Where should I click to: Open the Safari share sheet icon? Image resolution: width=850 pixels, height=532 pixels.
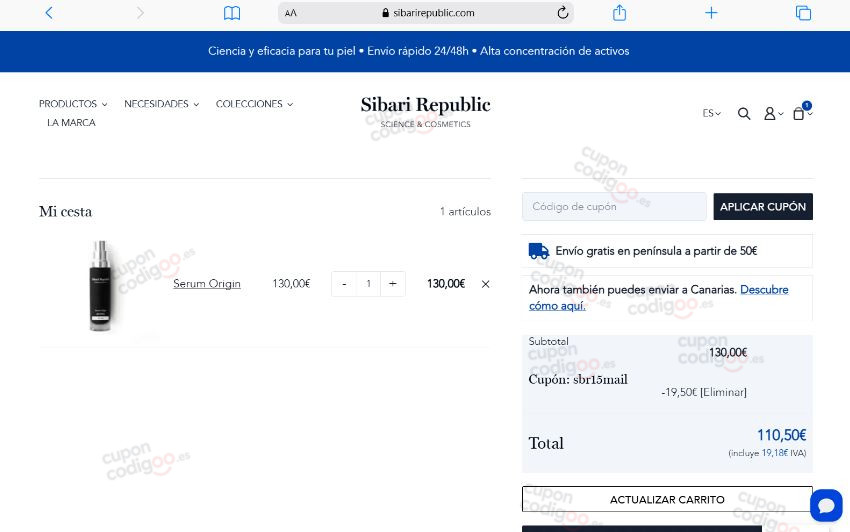coord(619,12)
